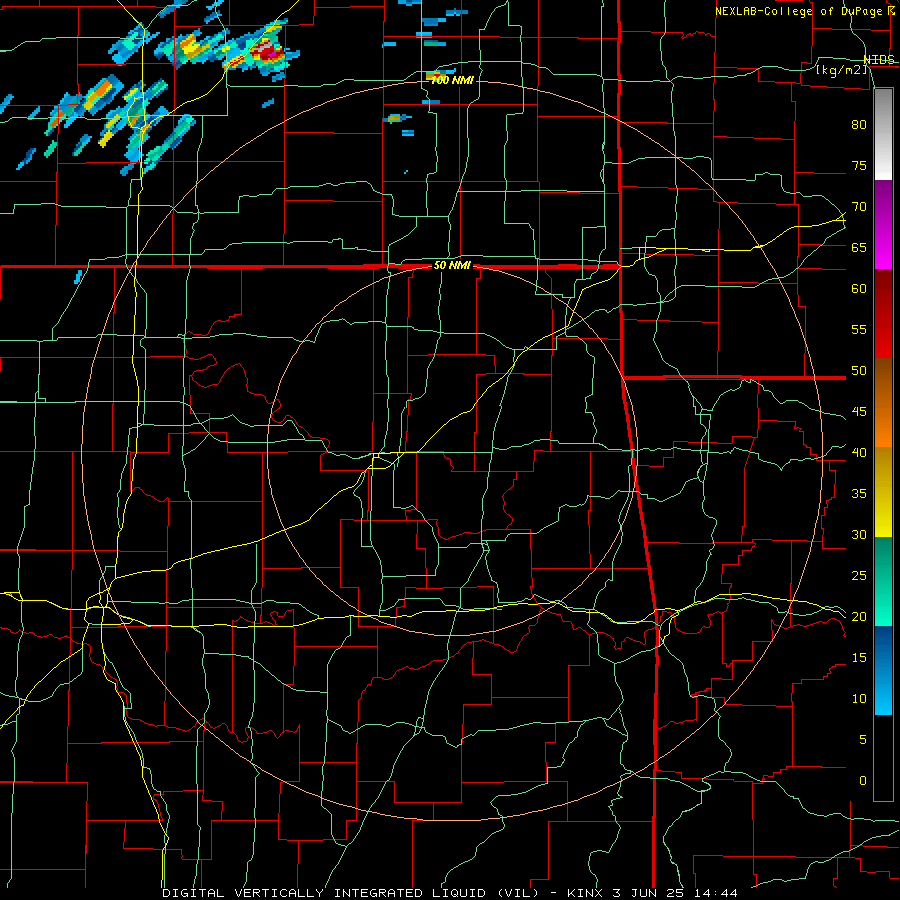
Task: Click the purple-magenta segment of color scale
Action: (883, 224)
